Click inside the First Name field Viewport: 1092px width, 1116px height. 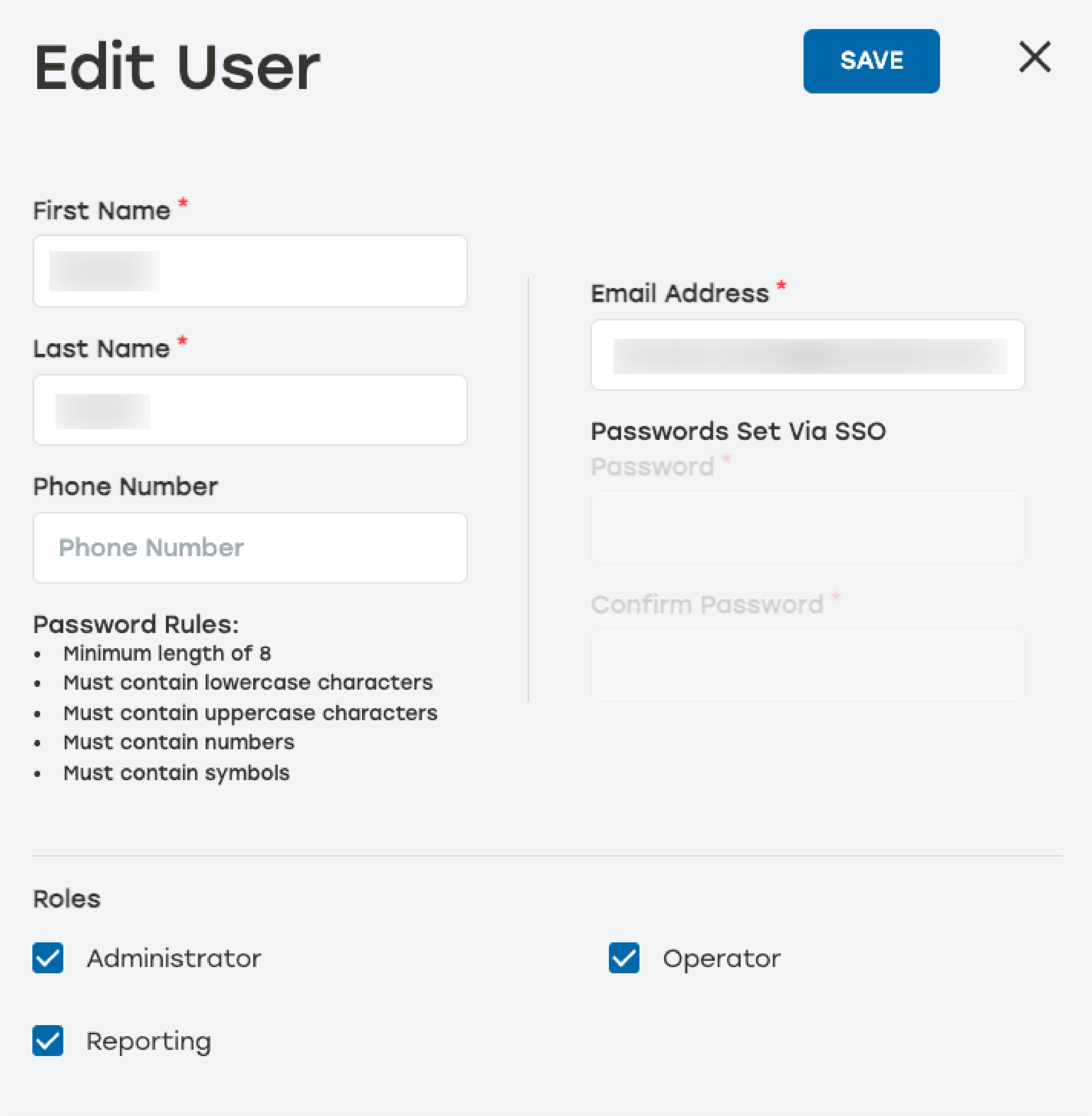tap(249, 271)
